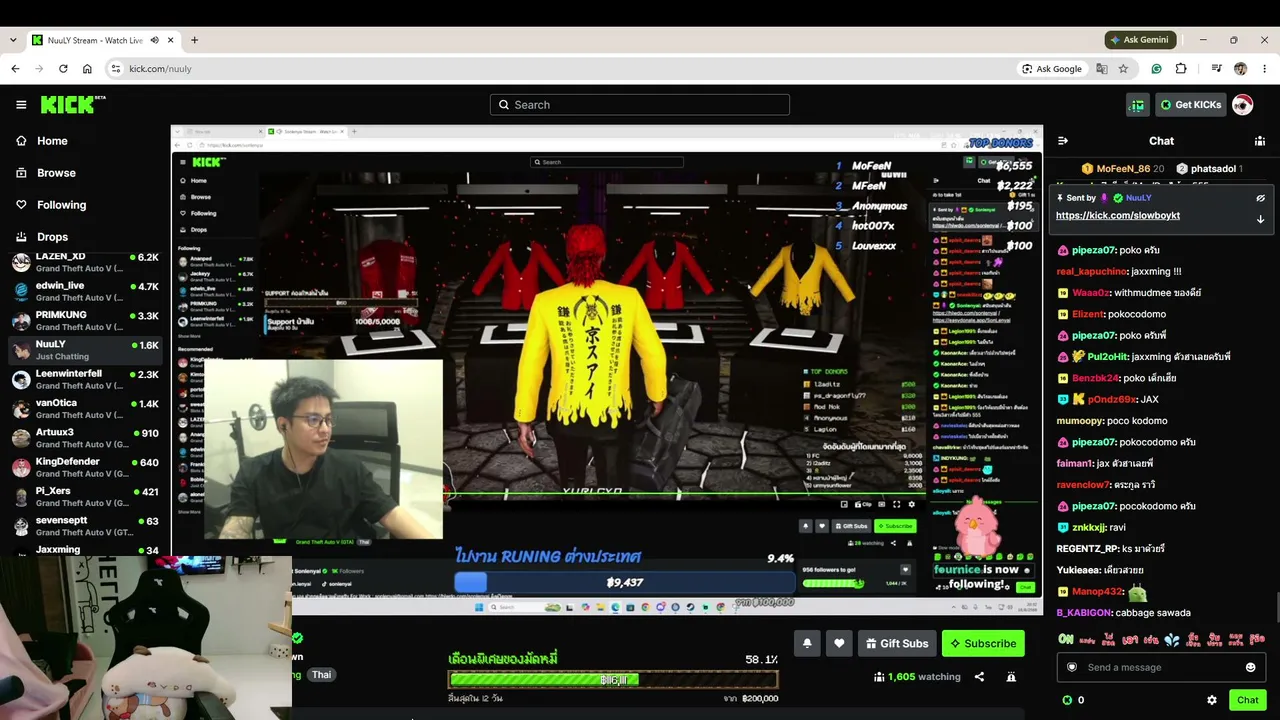Bookmark this page with the star

(1123, 69)
